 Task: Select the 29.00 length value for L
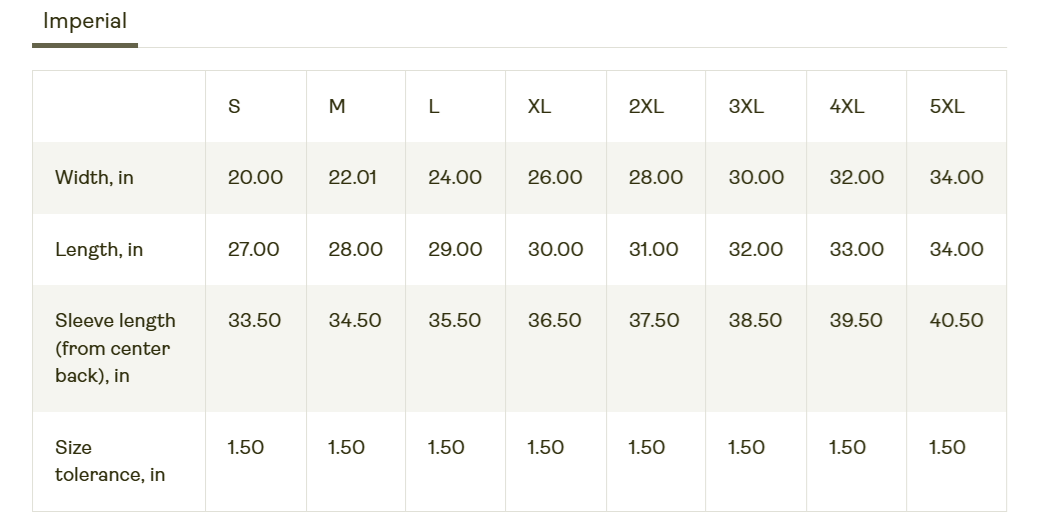click(x=455, y=250)
